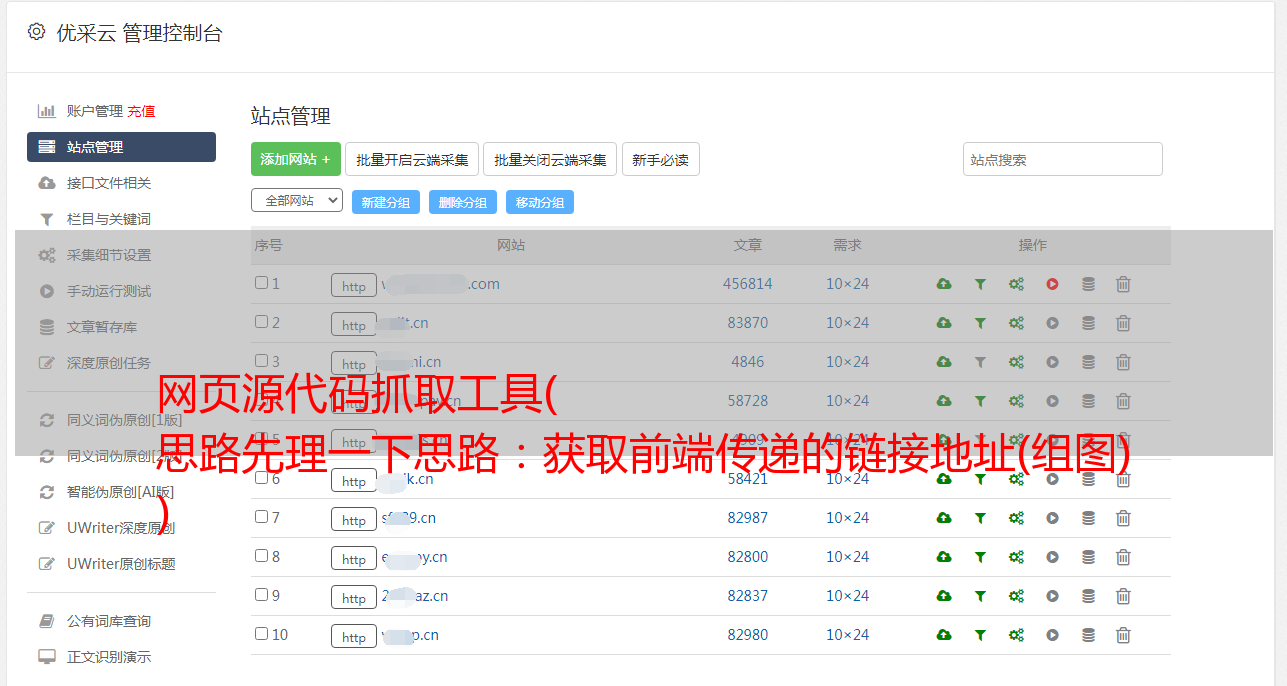The height and width of the screenshot is (686, 1287).
Task: Open column and keyword filter for row 1
Action: [980, 284]
